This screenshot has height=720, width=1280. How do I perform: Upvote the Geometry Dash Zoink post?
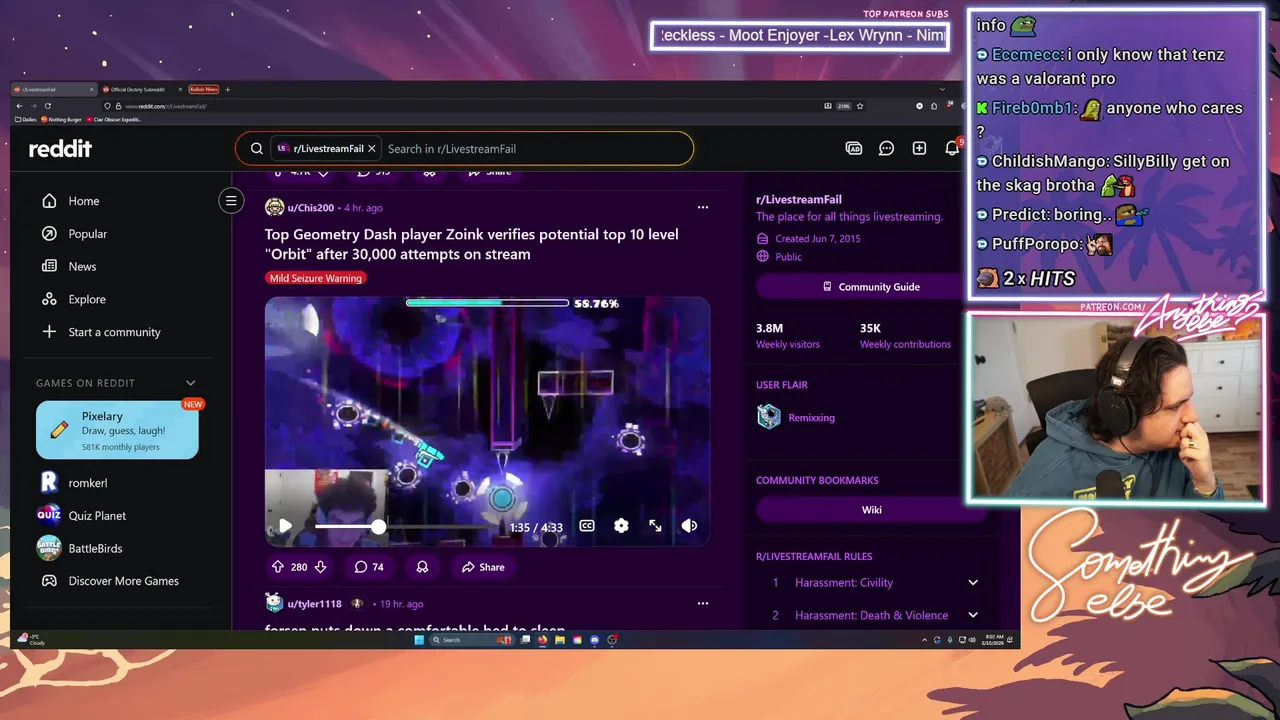(x=278, y=567)
